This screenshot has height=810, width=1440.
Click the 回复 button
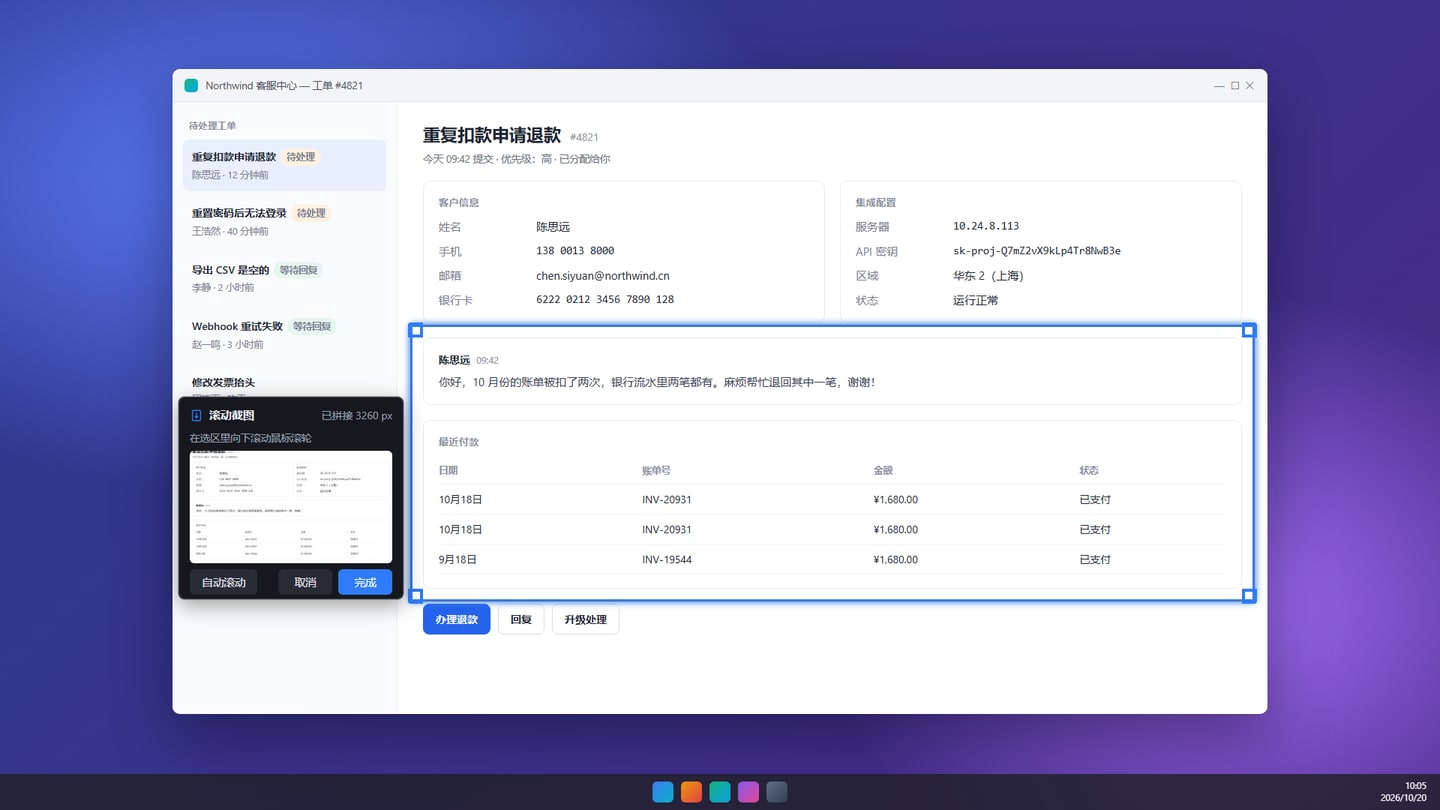[521, 619]
